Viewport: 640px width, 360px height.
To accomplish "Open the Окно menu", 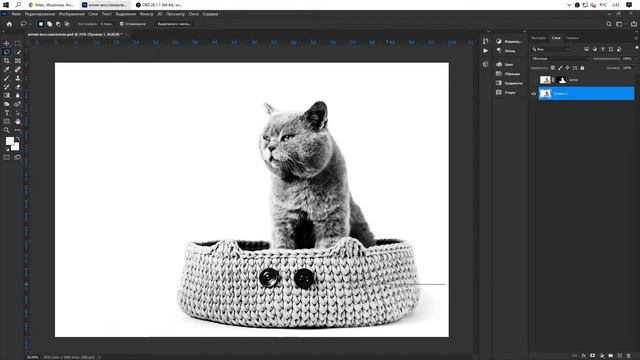I will click(194, 14).
